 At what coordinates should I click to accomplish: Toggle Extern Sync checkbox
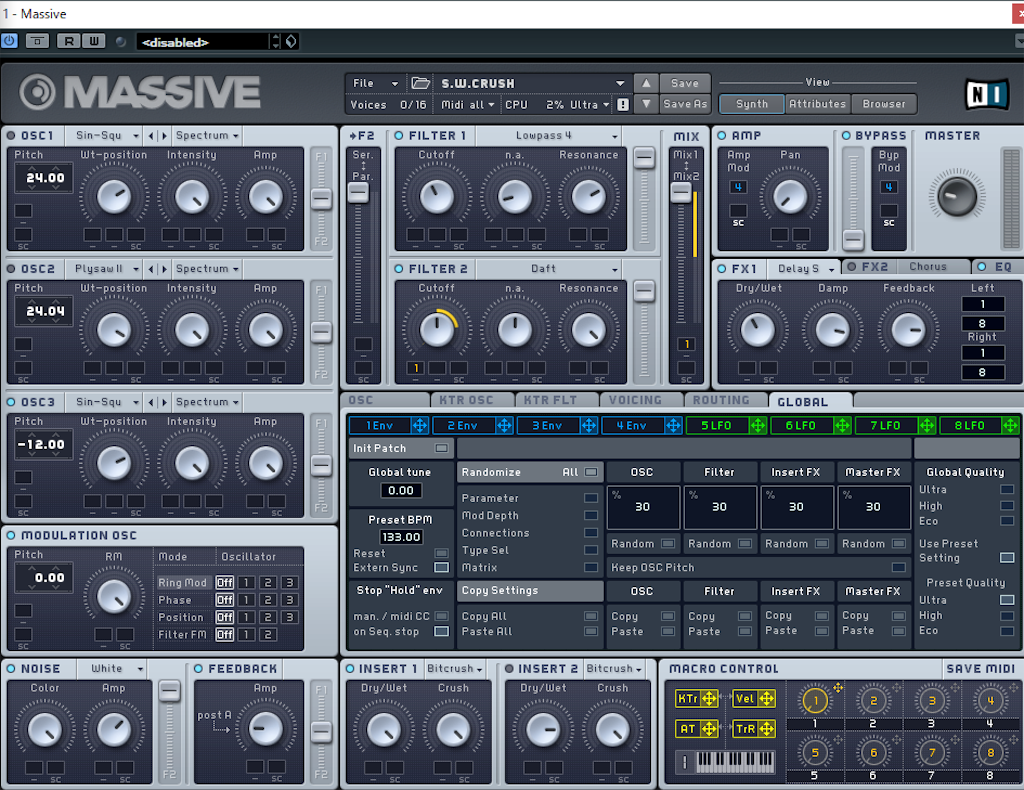pos(441,567)
